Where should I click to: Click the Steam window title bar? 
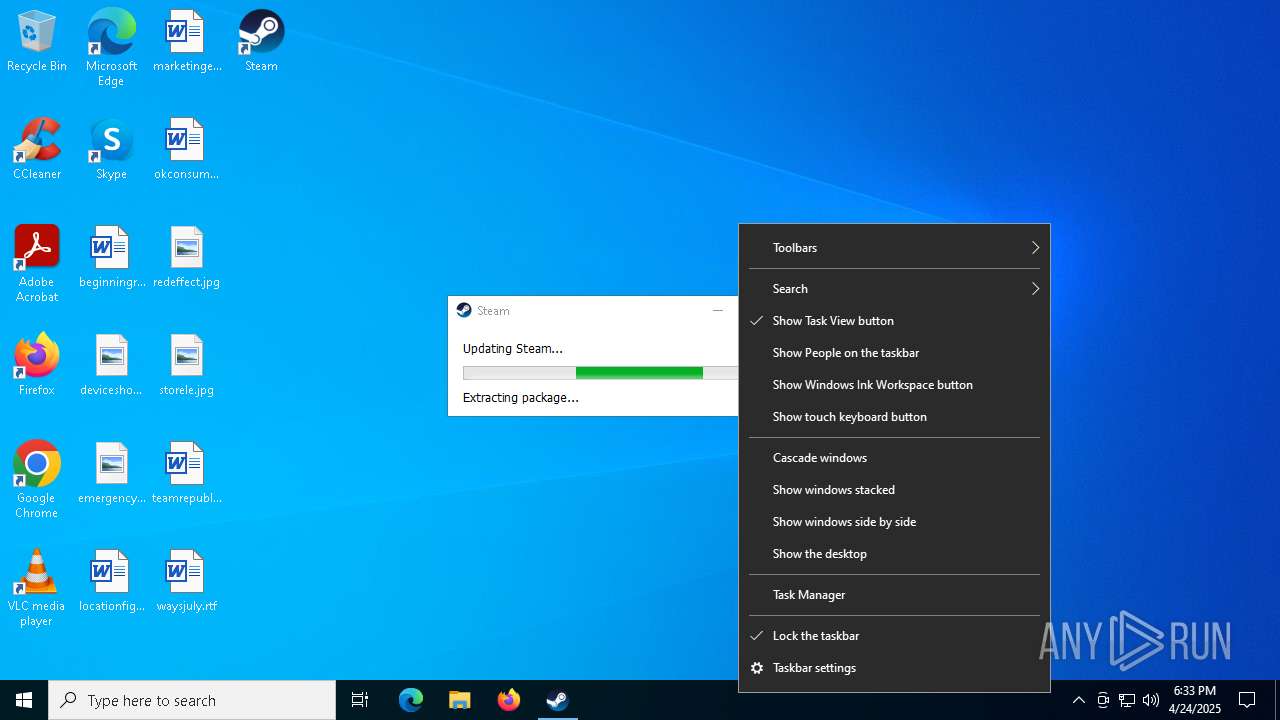coord(592,311)
